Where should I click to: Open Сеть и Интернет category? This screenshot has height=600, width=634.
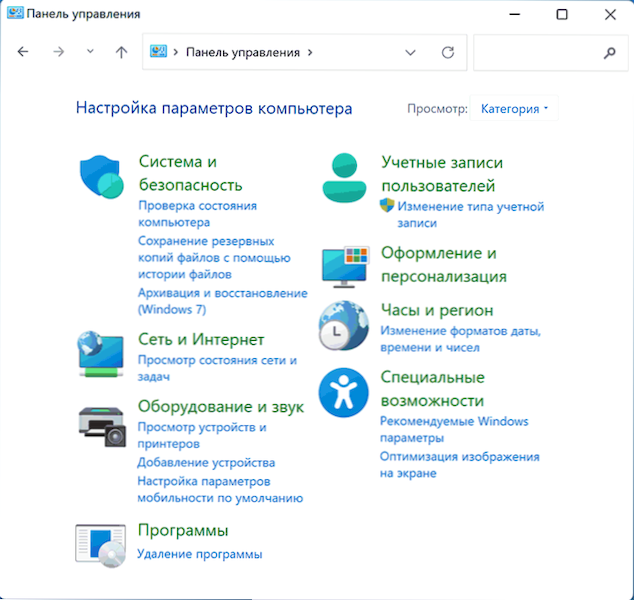pos(201,339)
